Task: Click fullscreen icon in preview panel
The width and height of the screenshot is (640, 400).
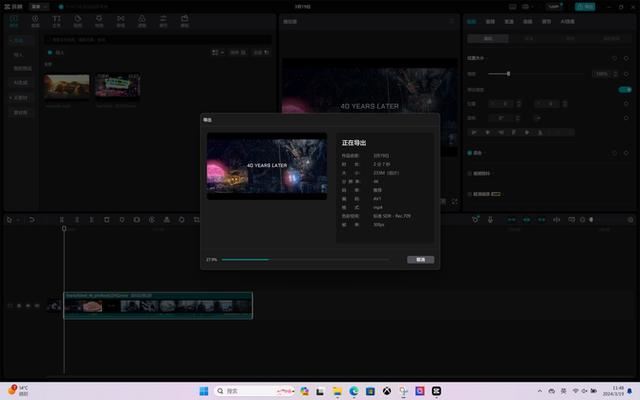Action: pos(455,201)
